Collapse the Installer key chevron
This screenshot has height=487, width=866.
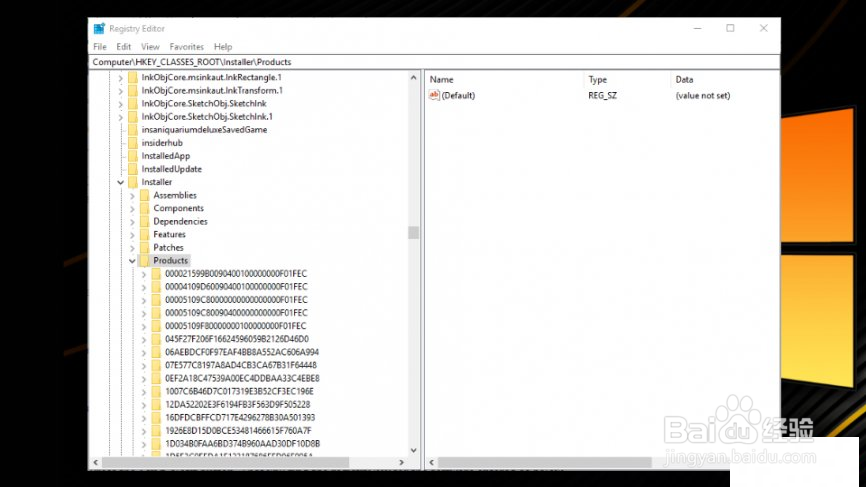(x=120, y=182)
